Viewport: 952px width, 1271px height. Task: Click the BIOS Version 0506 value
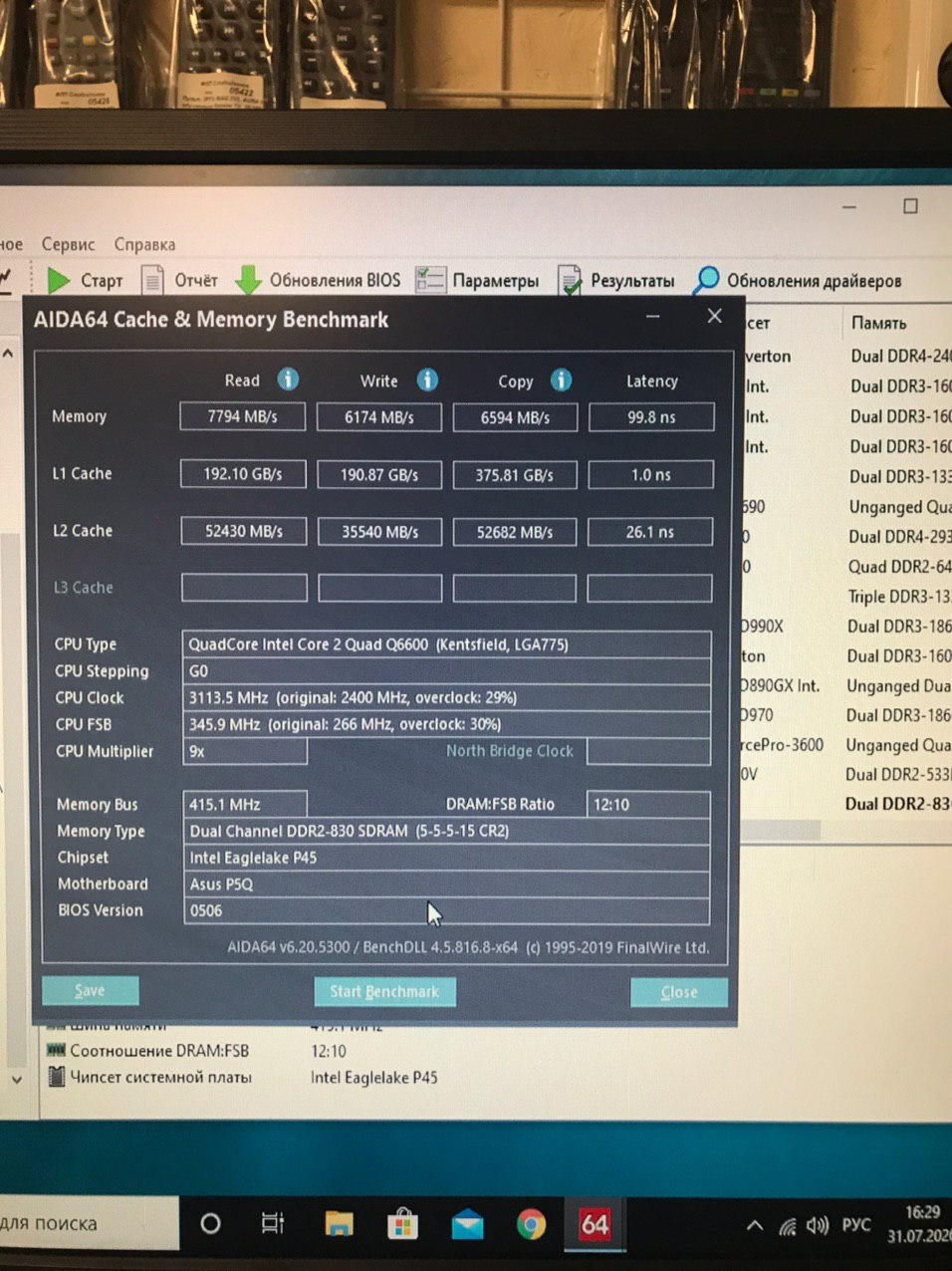click(447, 910)
